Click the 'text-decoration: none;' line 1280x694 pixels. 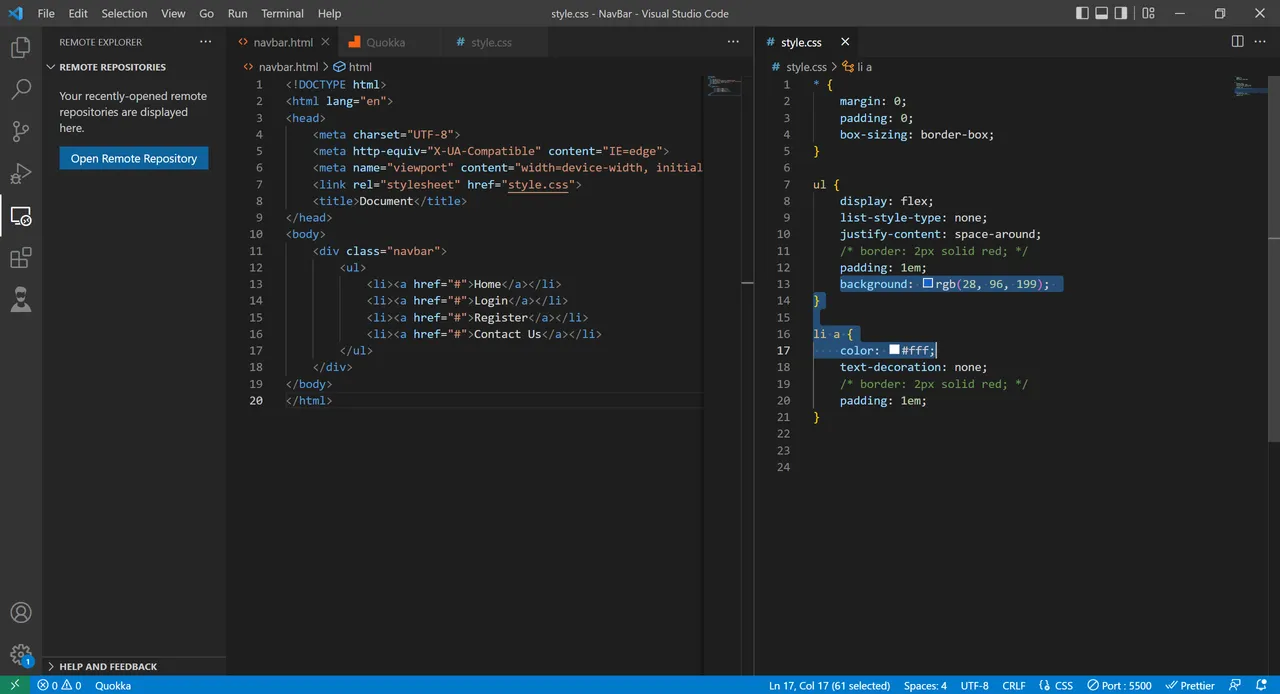[x=913, y=367]
